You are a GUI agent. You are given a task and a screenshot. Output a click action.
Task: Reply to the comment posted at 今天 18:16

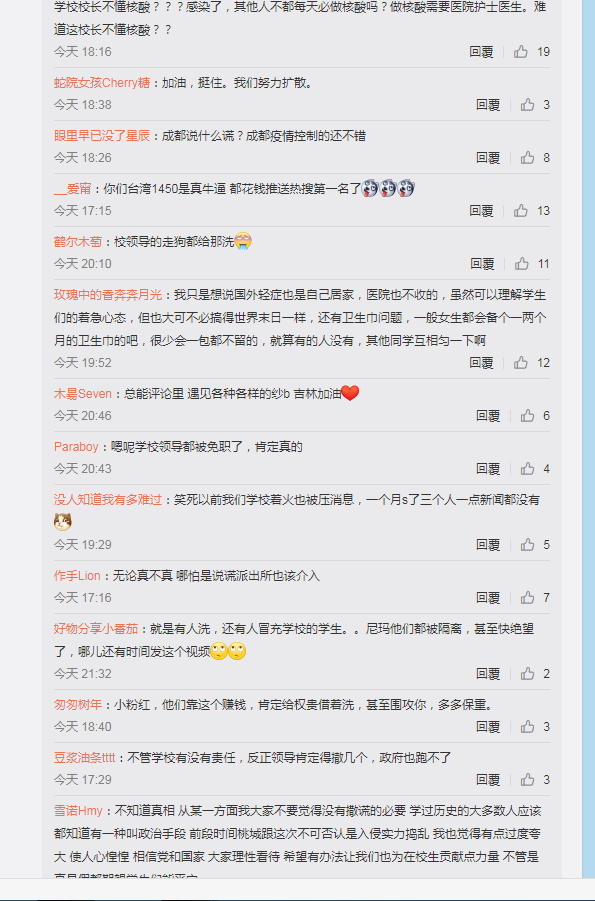[481, 52]
